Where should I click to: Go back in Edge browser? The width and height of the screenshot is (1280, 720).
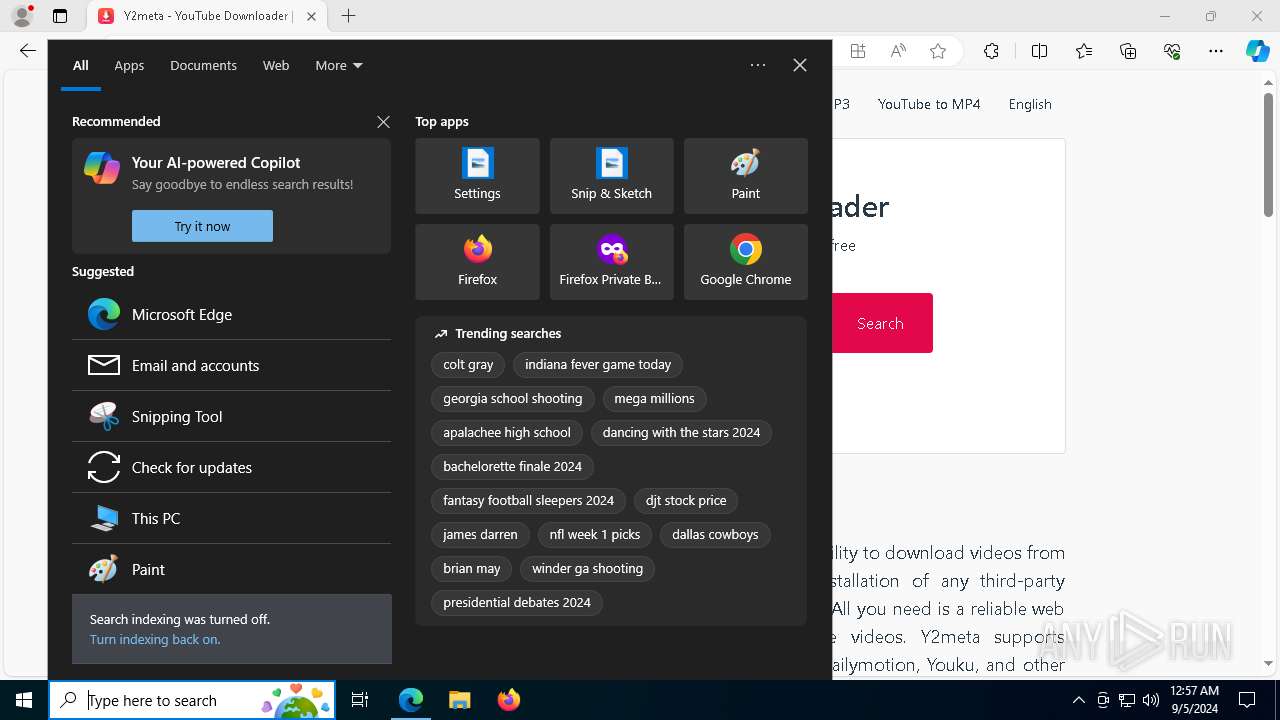28,51
